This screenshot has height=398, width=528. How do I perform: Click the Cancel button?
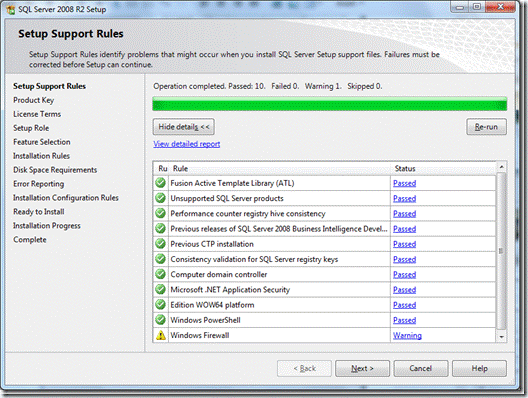pyautogui.click(x=421, y=368)
